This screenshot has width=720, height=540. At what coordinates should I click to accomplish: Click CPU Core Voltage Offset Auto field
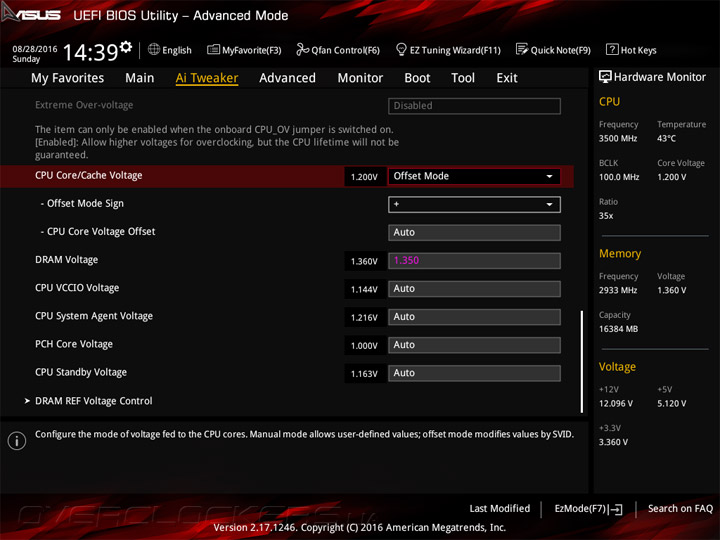(474, 232)
